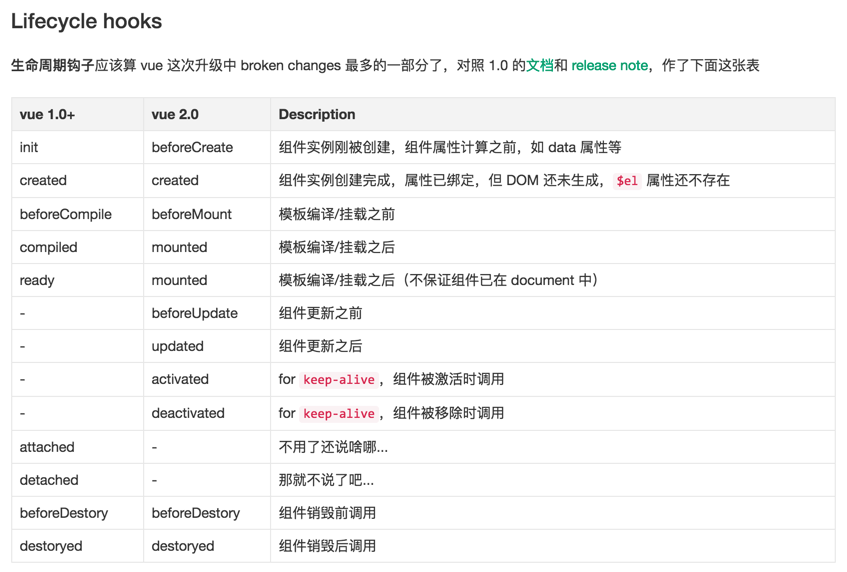
Task: Select the beforeUpdate cell
Action: tap(195, 313)
